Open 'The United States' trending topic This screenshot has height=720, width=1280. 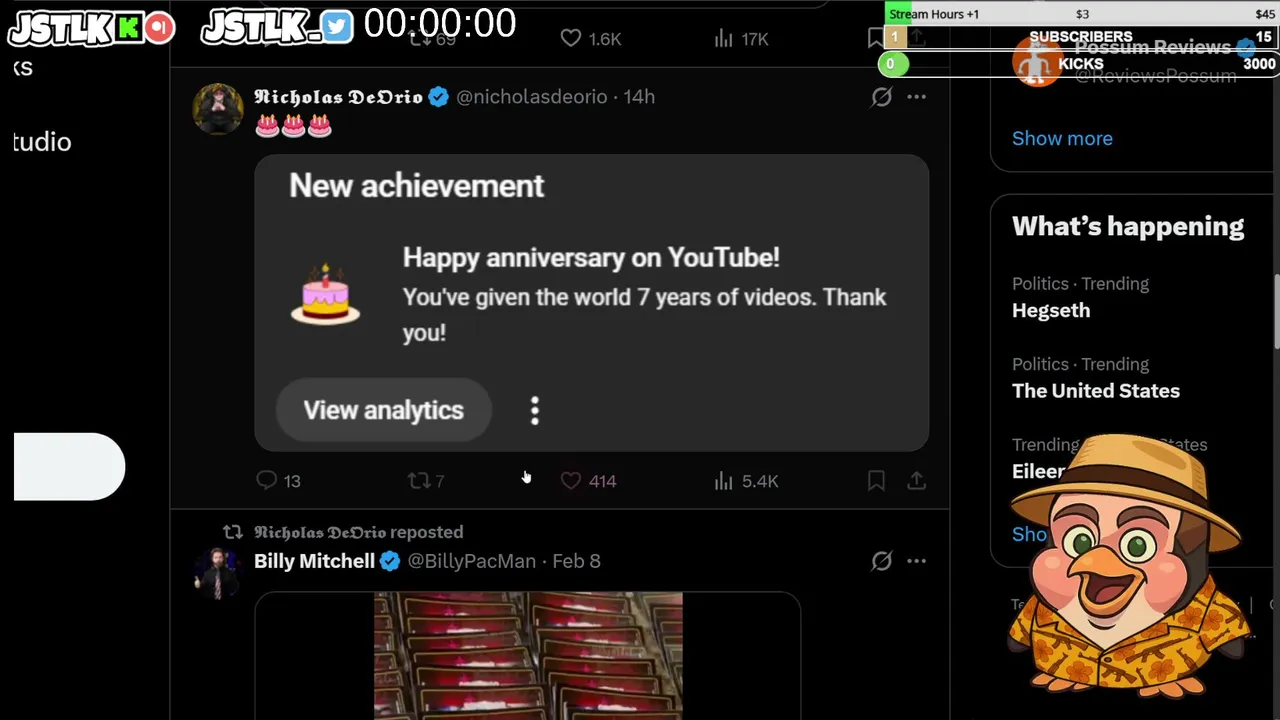coord(1096,391)
